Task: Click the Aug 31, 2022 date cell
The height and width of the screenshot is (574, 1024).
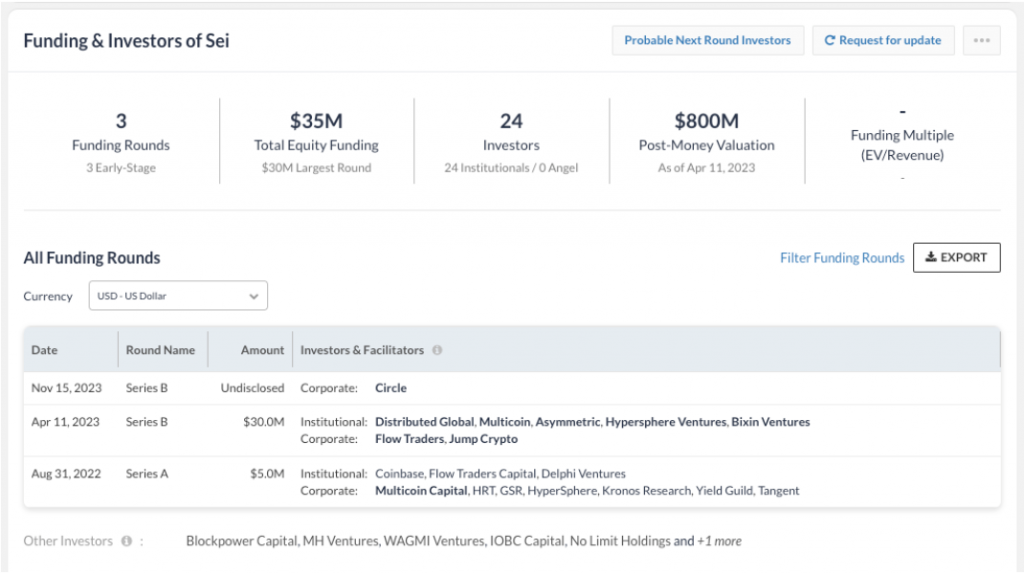Action: (x=66, y=473)
